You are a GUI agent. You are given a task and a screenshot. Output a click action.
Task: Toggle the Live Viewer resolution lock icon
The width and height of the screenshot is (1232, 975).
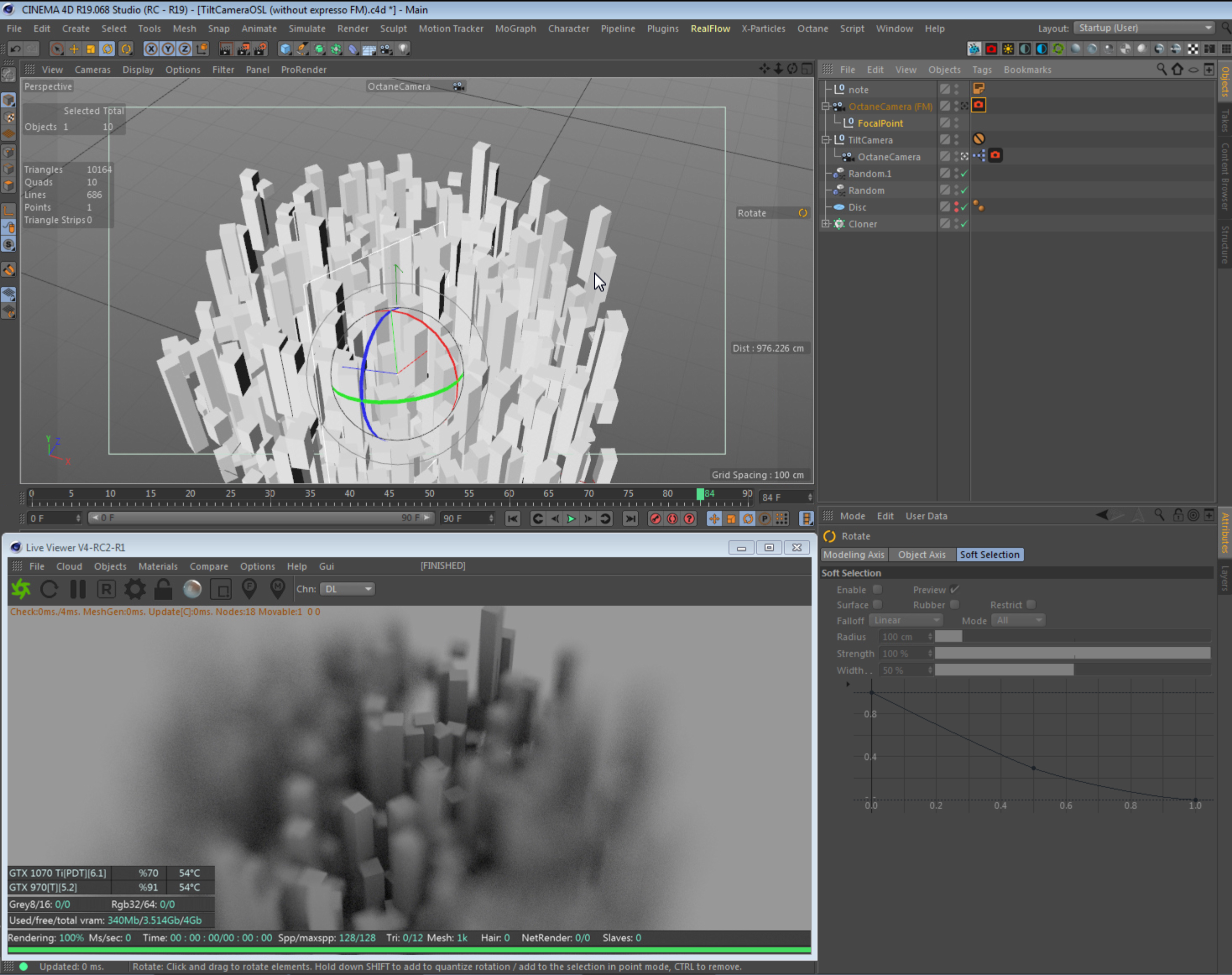(x=164, y=589)
